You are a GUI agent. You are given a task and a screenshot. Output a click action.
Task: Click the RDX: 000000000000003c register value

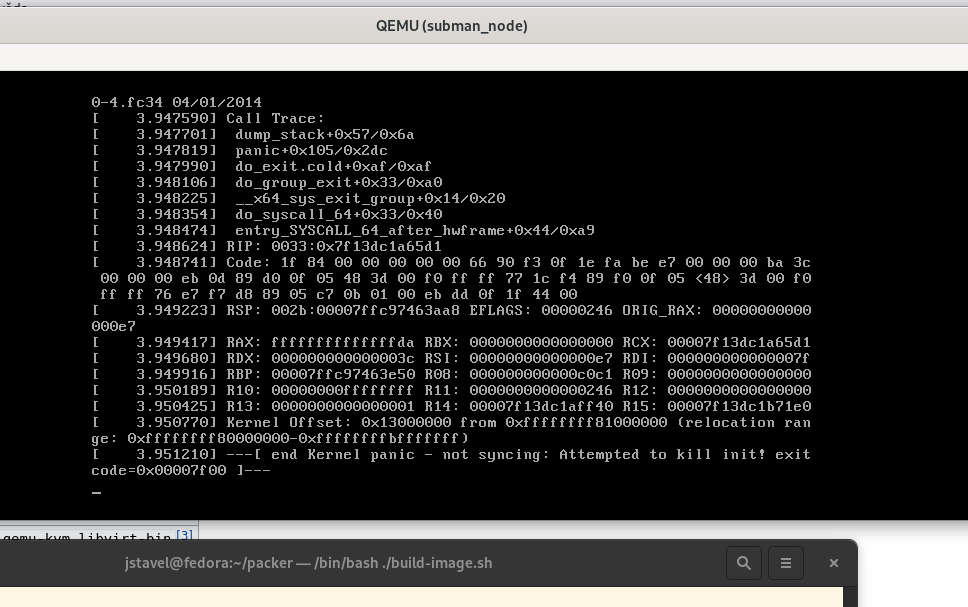point(320,359)
